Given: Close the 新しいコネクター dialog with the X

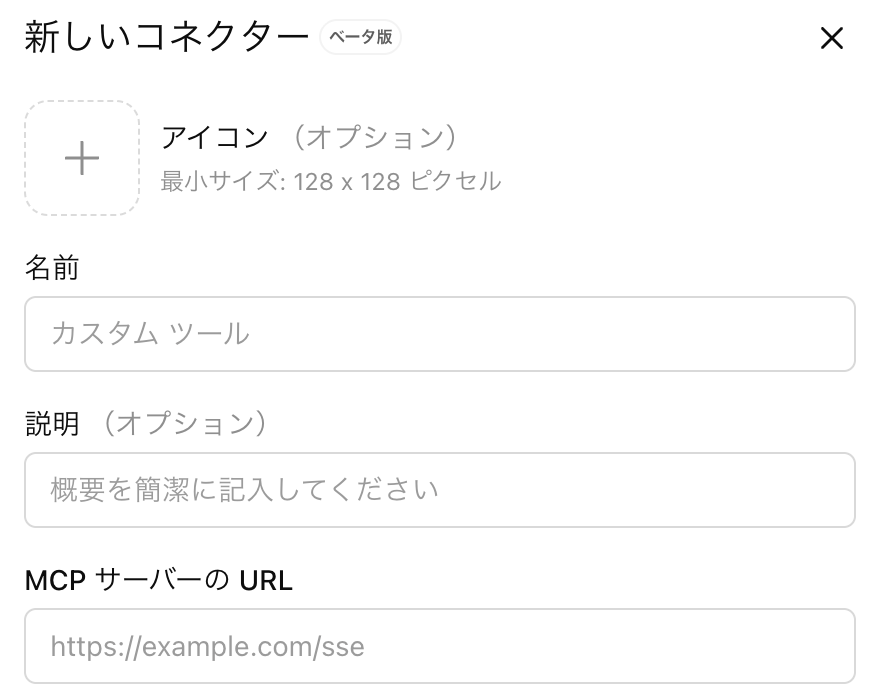Looking at the screenshot, I should [x=832, y=39].
